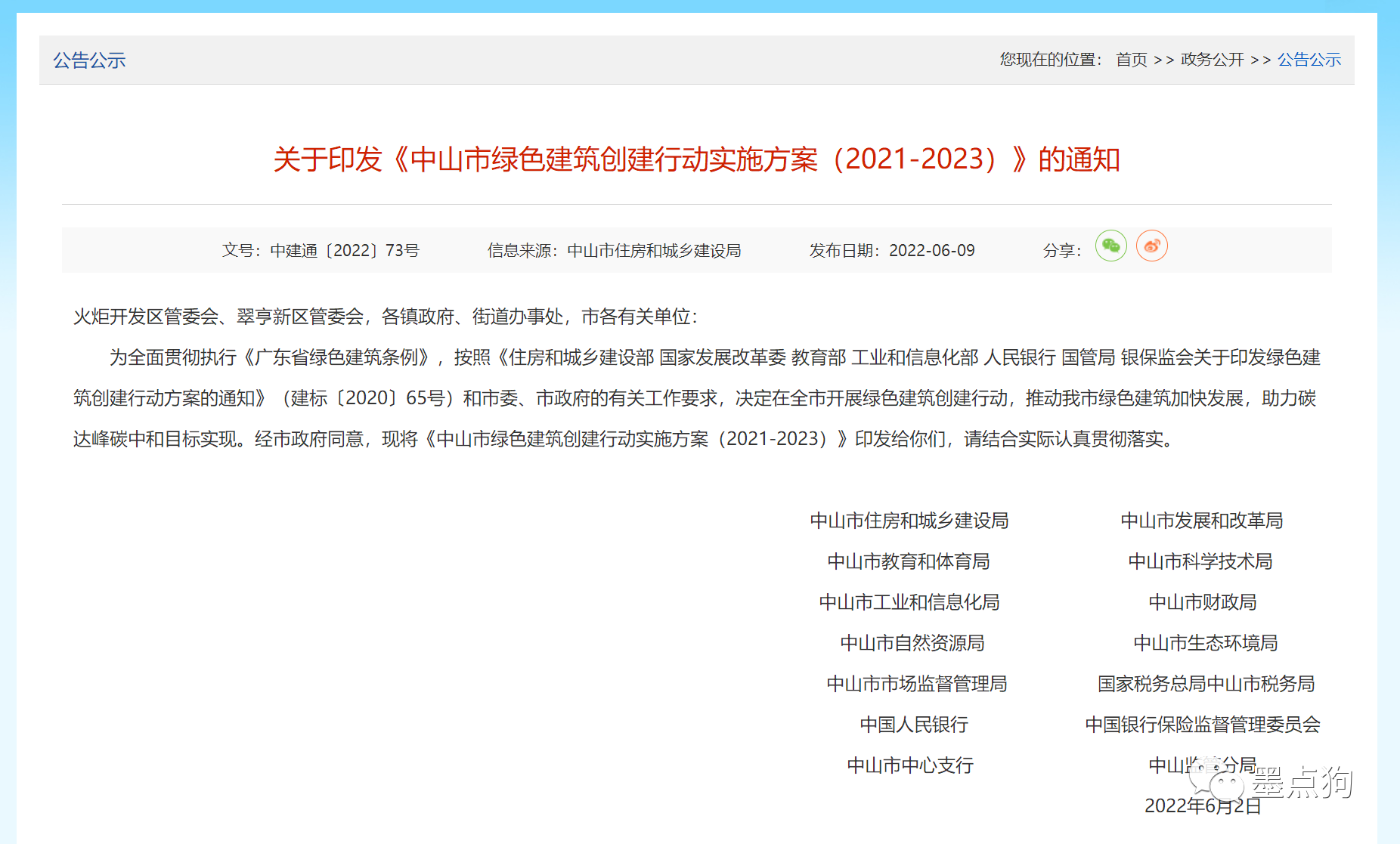This screenshot has width=1400, height=844.
Task: Click the publish date 2022-06-09
Action: pyautogui.click(x=931, y=251)
